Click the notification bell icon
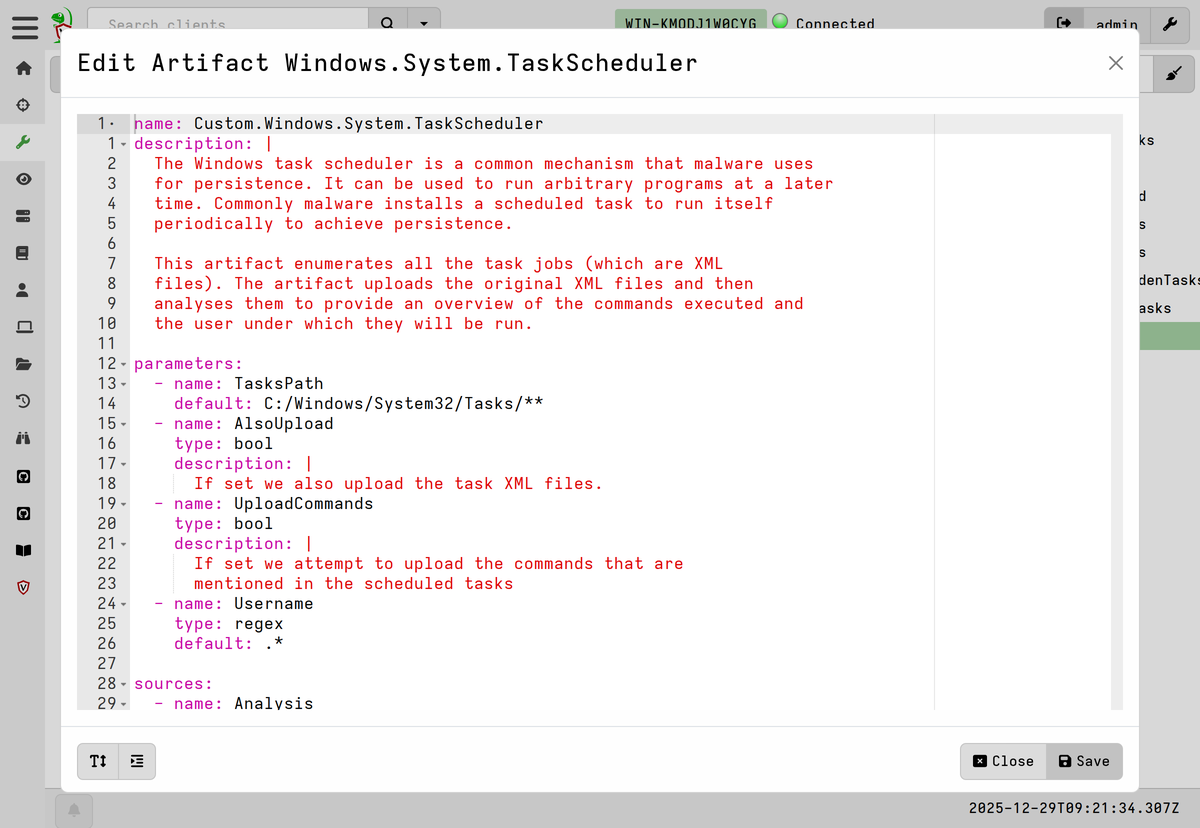The image size is (1200, 828). click(x=74, y=810)
